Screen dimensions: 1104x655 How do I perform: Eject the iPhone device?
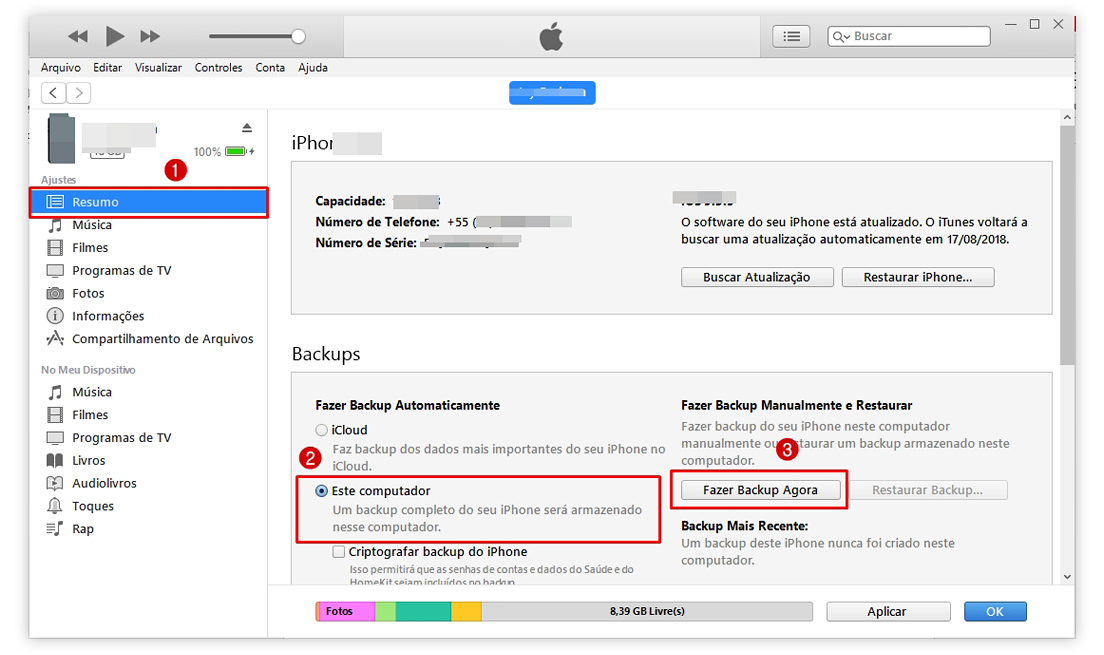pos(247,128)
